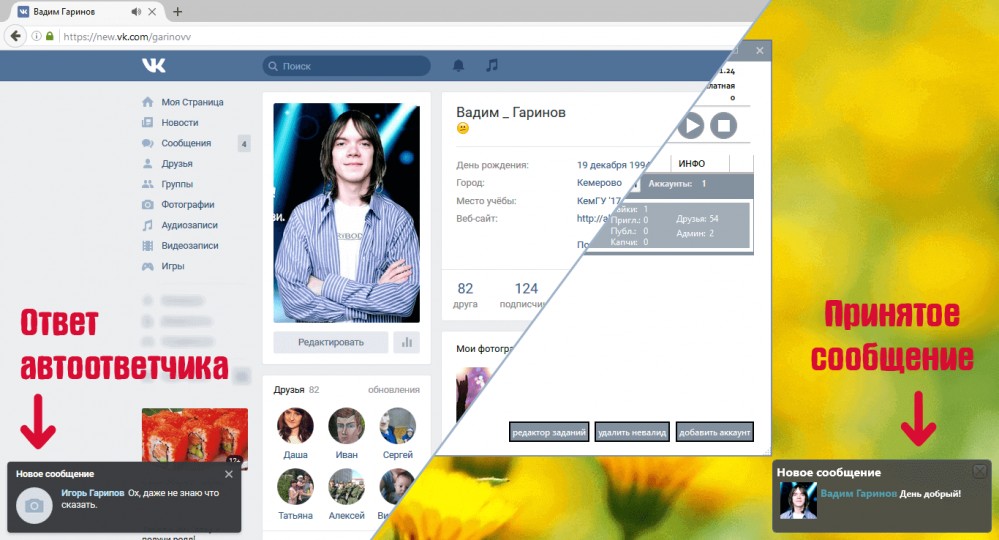999x540 pixels.
Task: Click редактор заданий button
Action: [549, 432]
